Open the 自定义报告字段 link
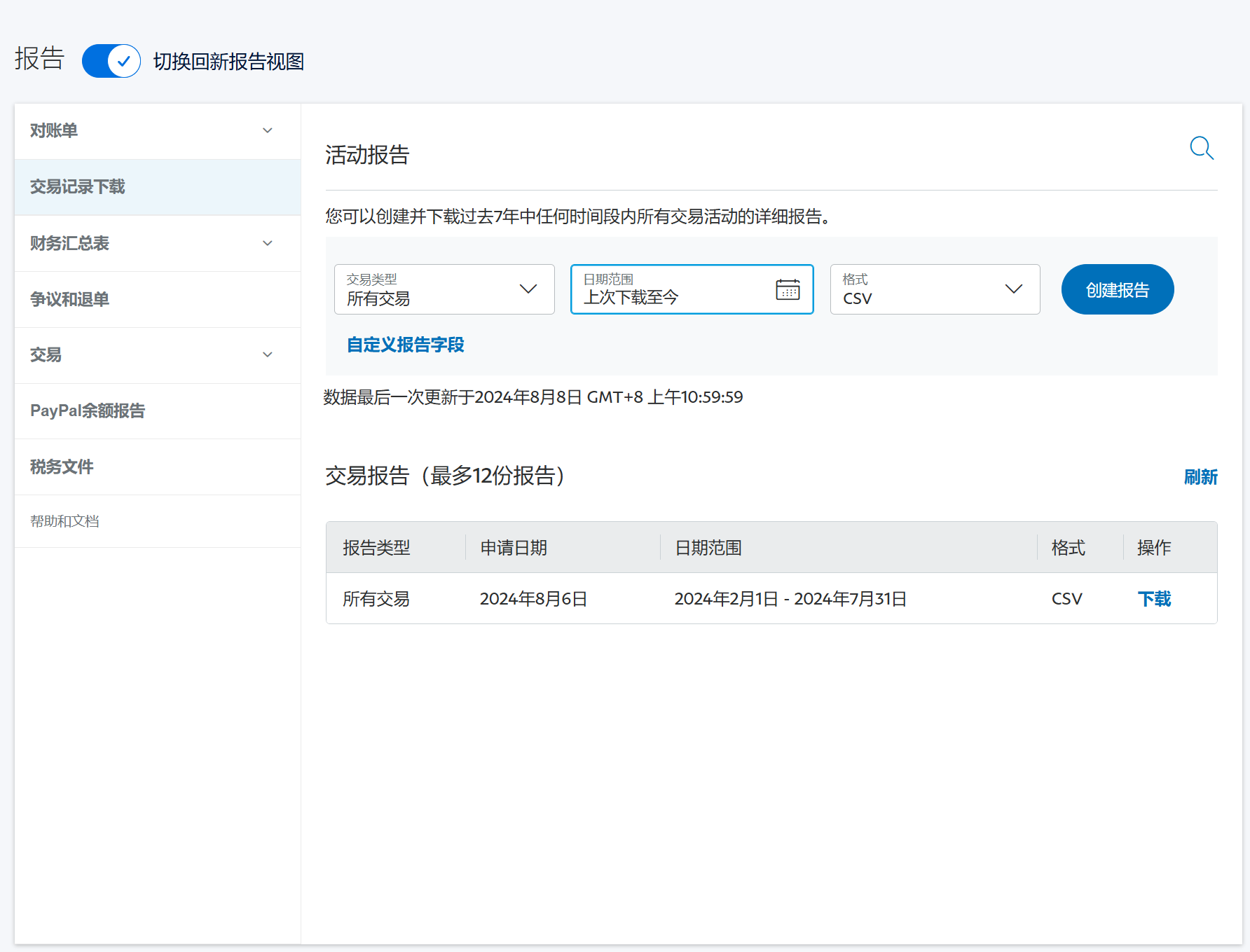 pyautogui.click(x=406, y=345)
